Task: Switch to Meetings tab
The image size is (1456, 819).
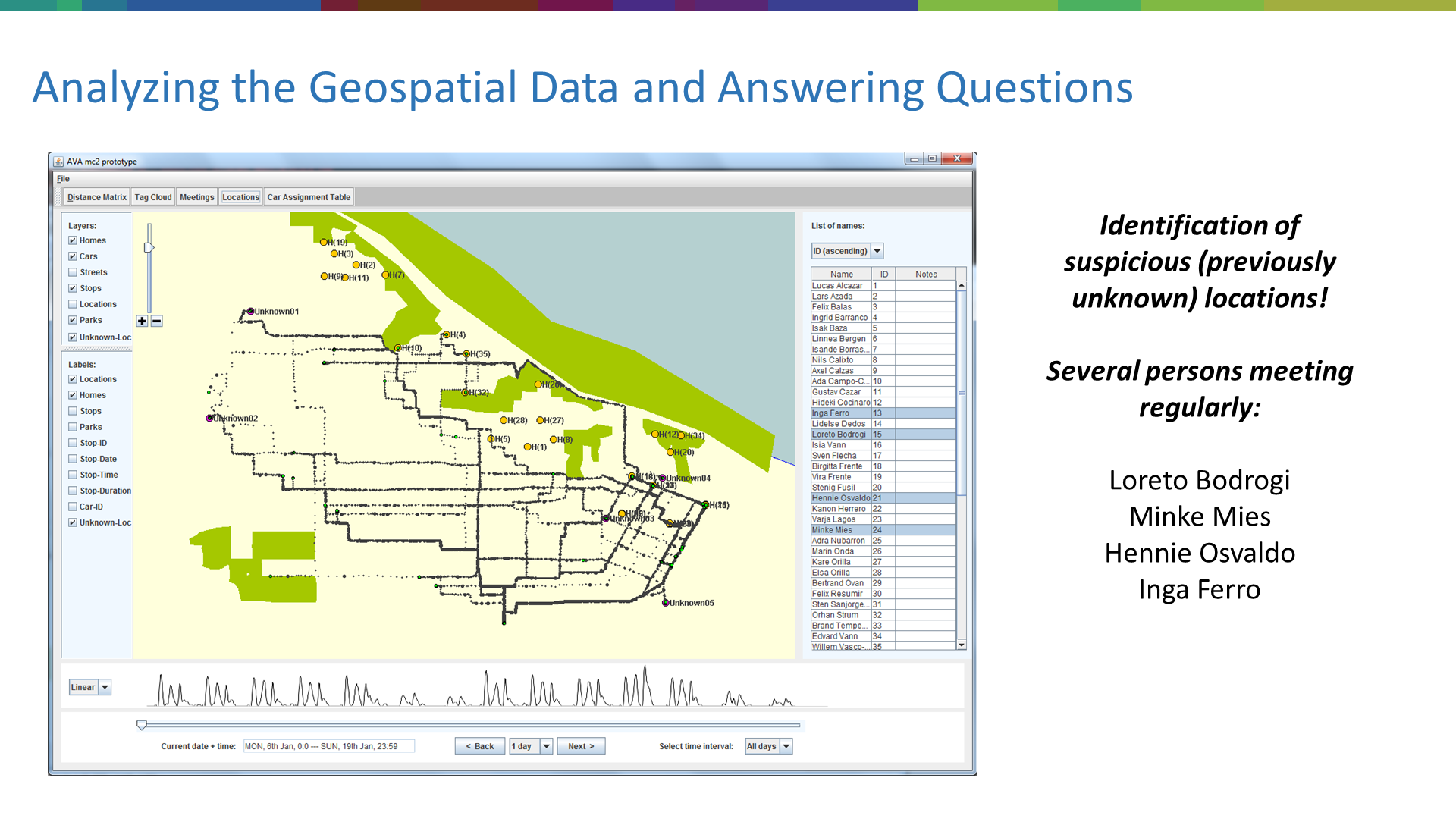Action: coord(197,197)
